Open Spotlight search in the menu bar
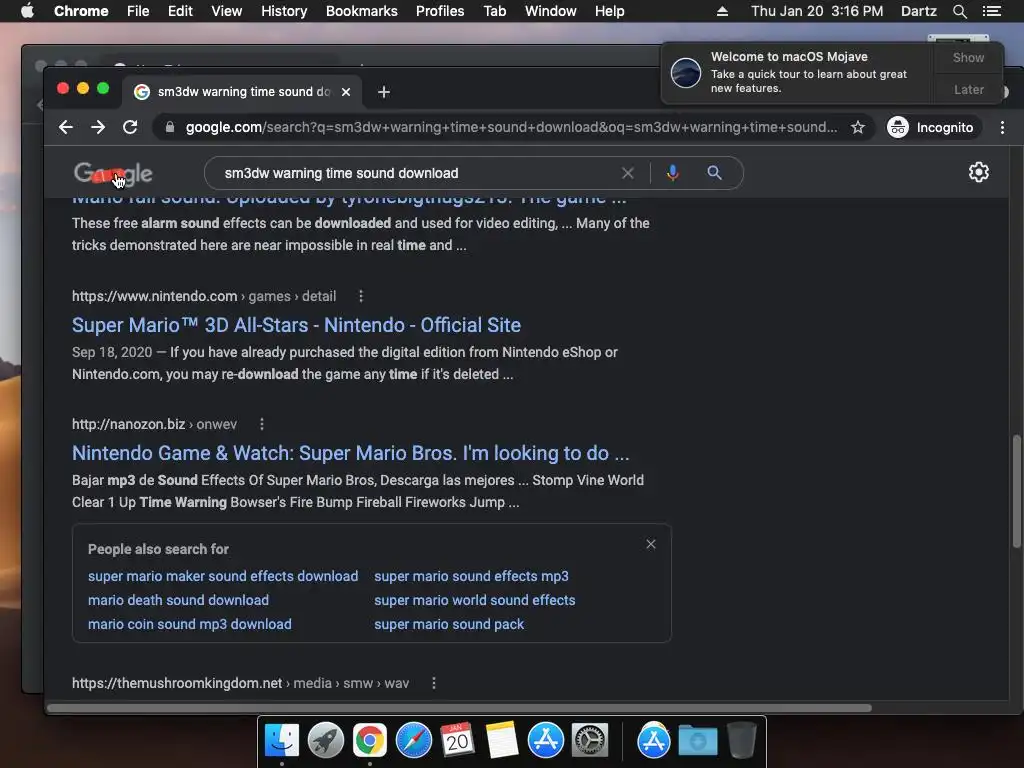Viewport: 1024px width, 768px height. 959,11
